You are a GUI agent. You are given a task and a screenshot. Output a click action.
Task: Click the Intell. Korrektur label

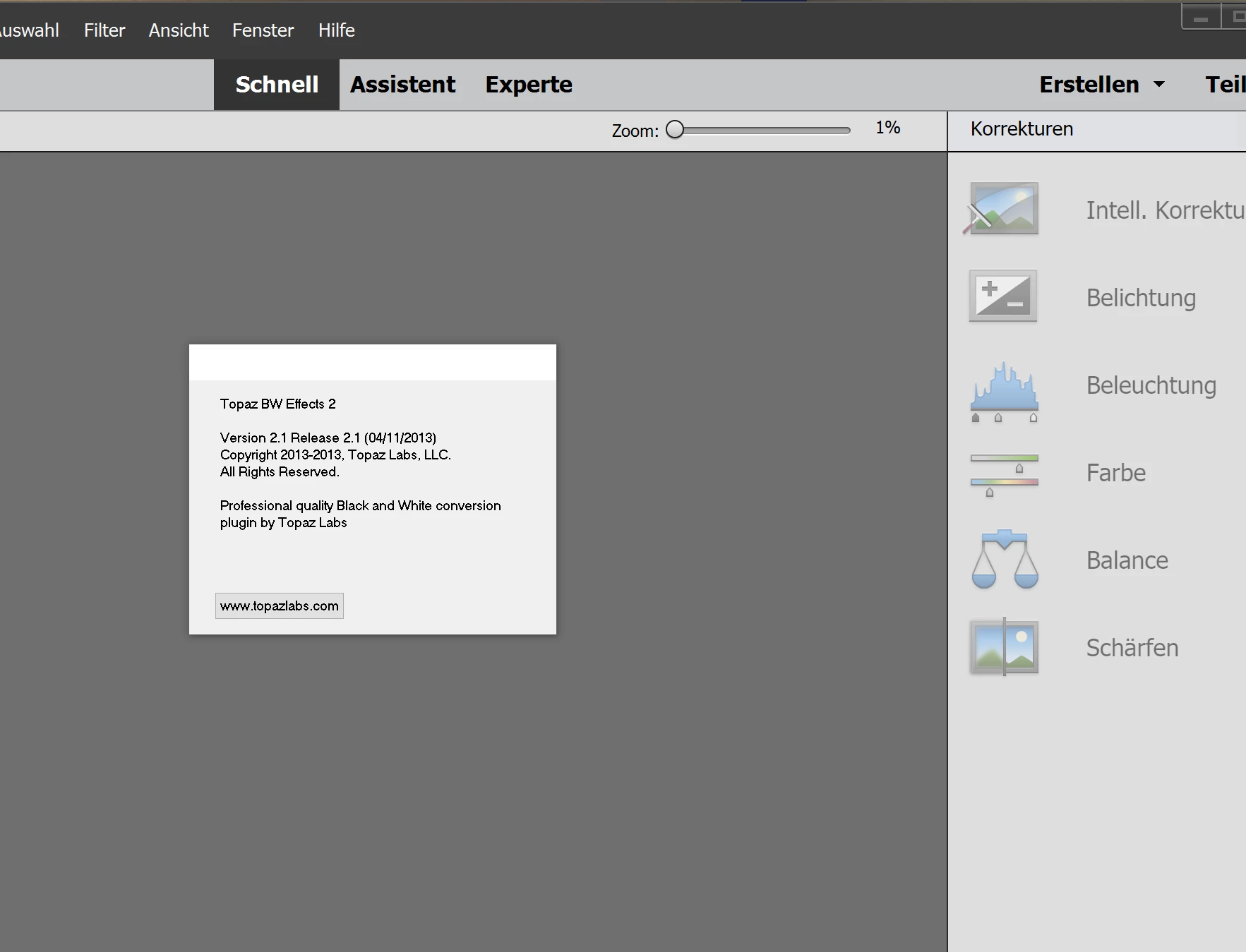tap(1165, 210)
